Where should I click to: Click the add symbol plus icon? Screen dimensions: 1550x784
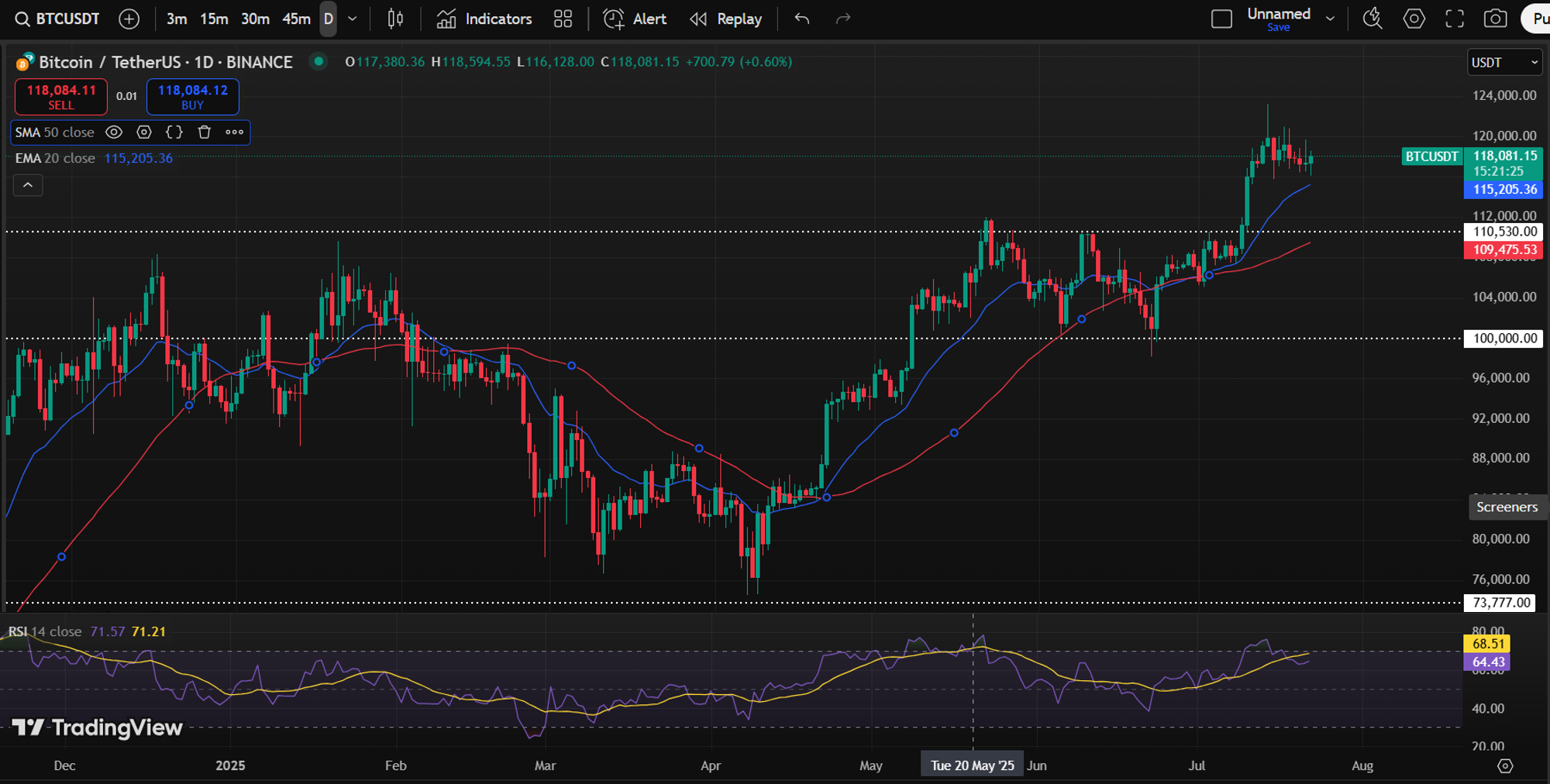pos(129,19)
